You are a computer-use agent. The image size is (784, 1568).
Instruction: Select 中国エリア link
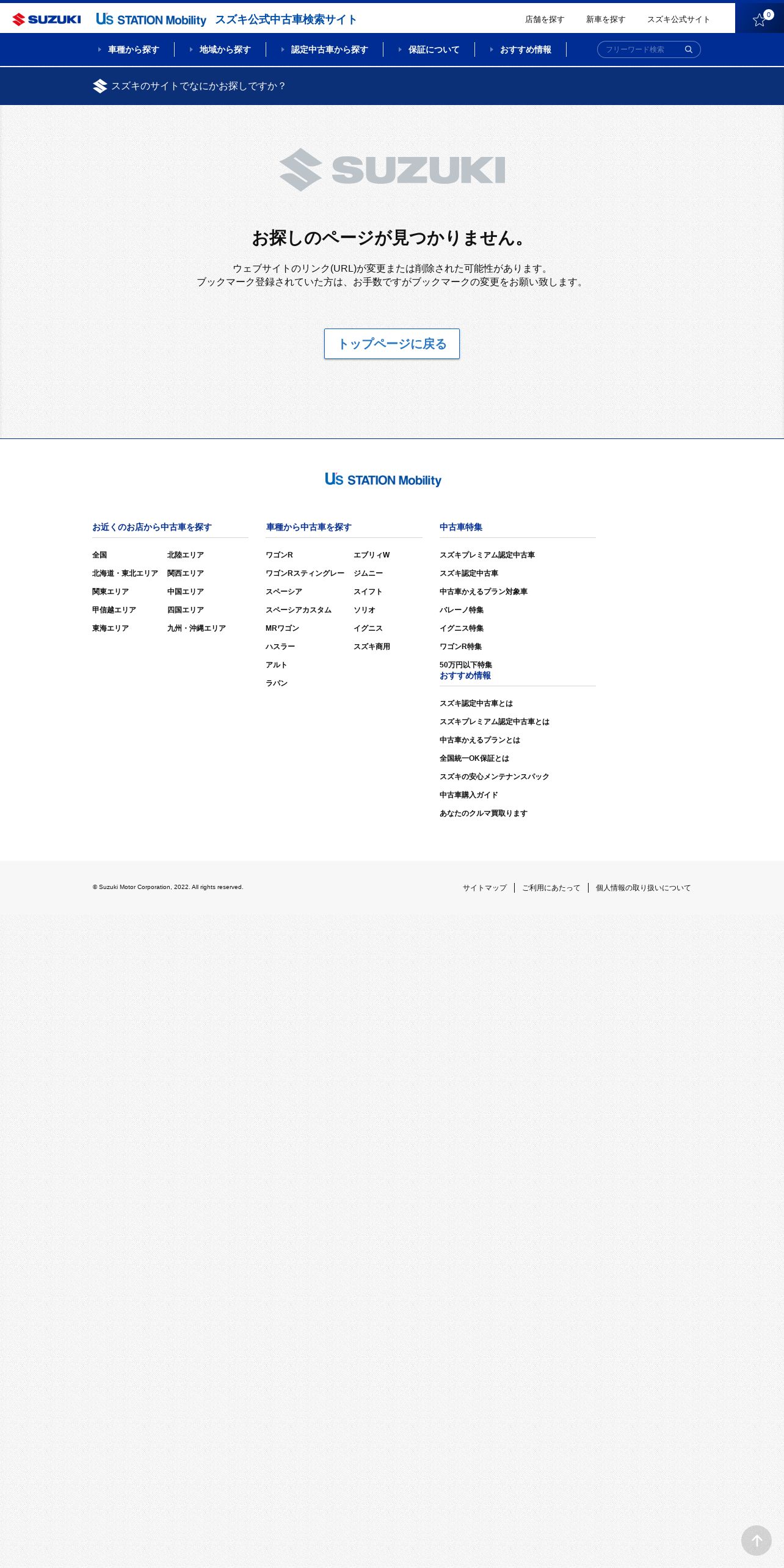(x=186, y=592)
